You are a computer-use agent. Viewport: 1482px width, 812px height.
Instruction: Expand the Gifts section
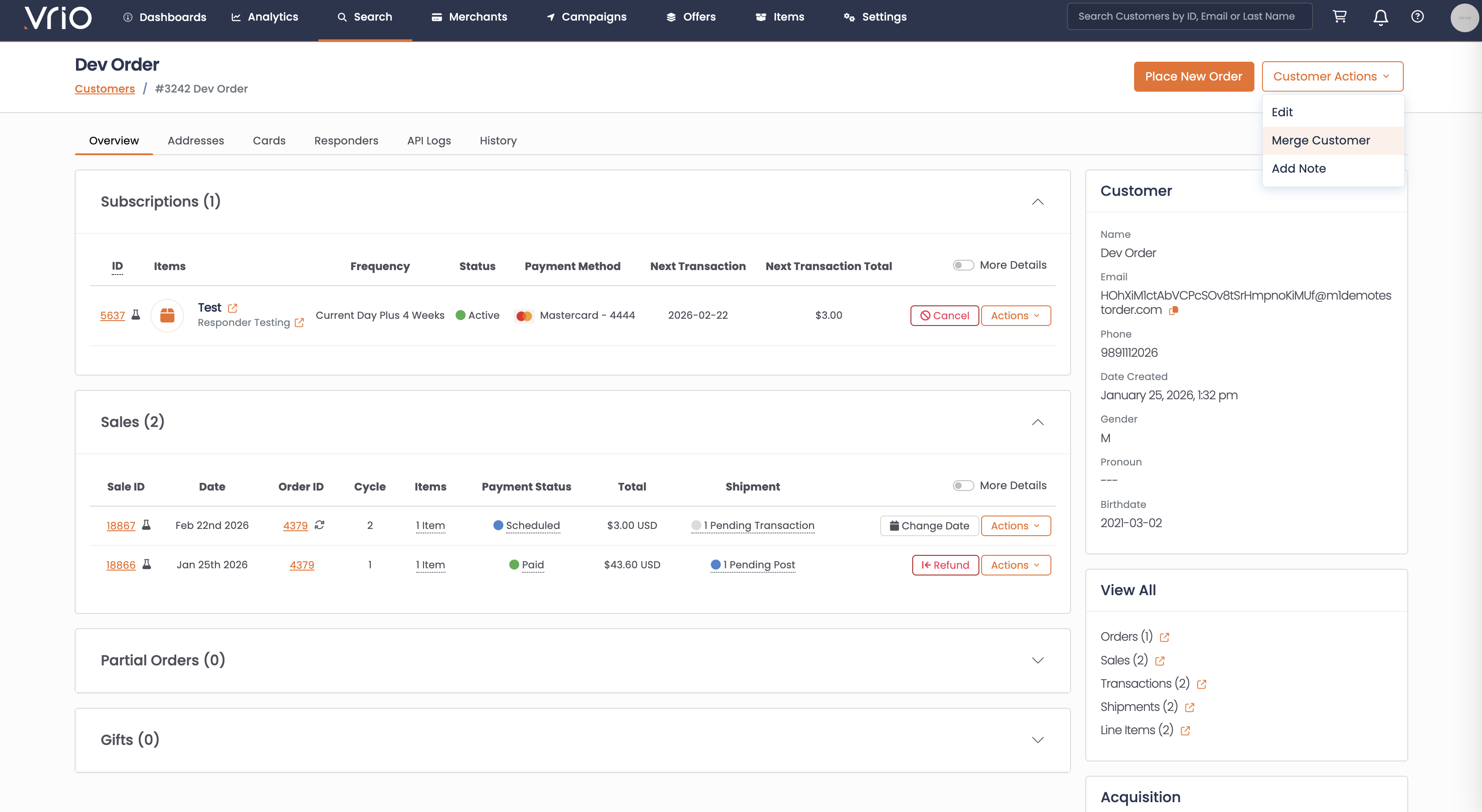(1037, 740)
